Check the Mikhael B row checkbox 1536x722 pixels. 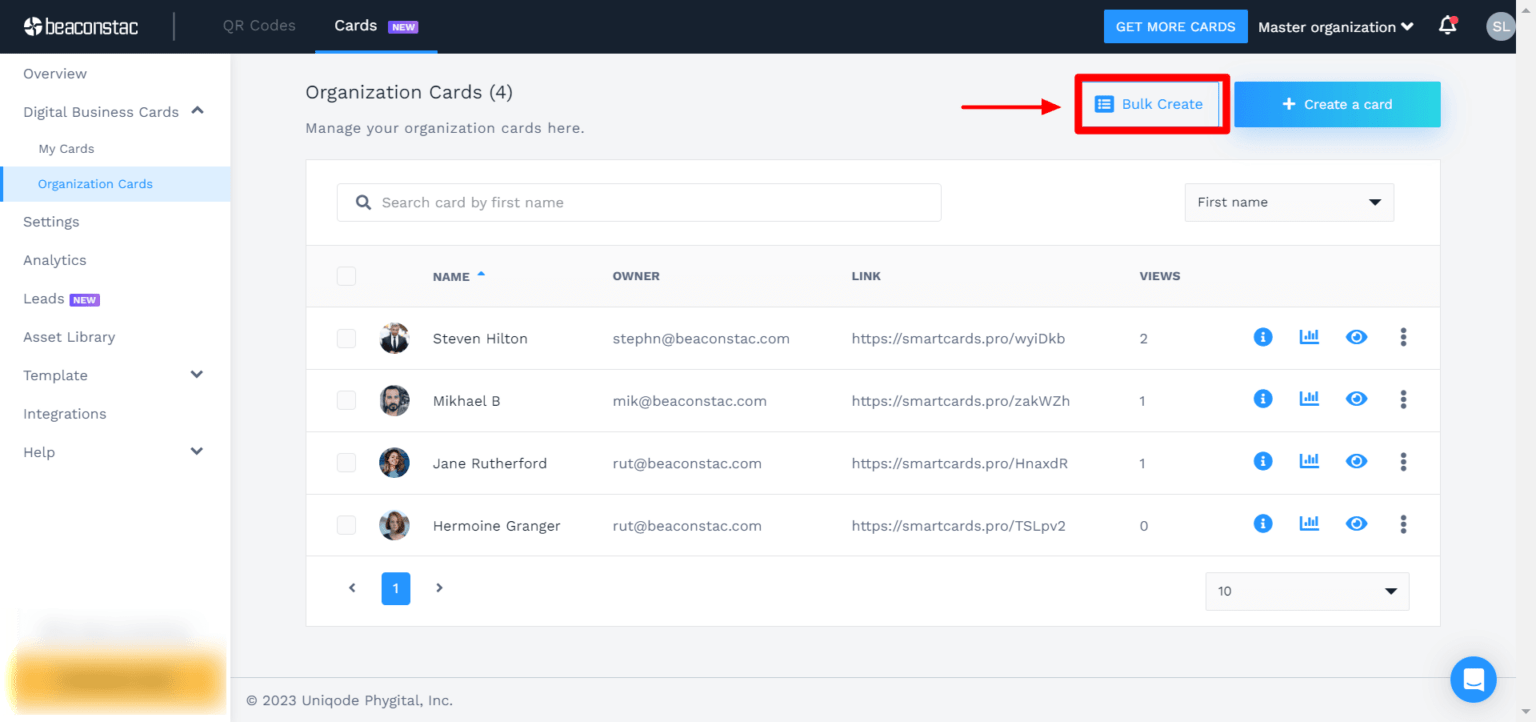pos(346,400)
